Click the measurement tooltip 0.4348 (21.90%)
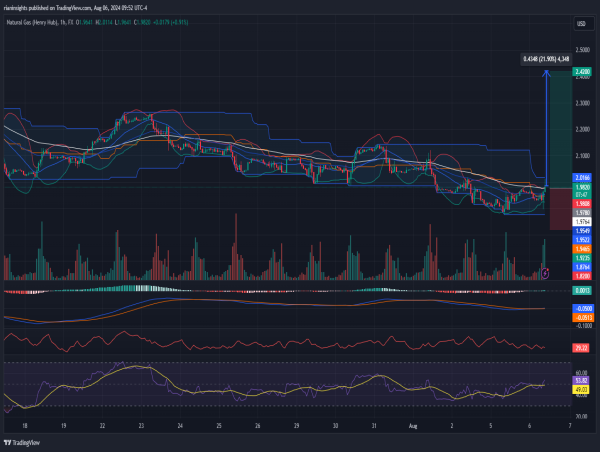Viewport: 600px width, 452px height. (x=546, y=59)
